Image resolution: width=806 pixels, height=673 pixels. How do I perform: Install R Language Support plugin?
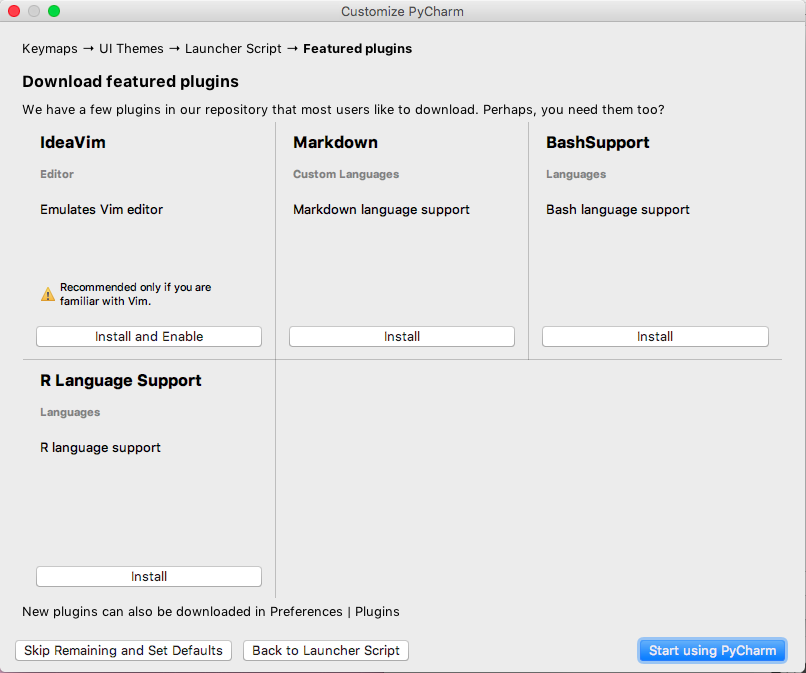(149, 576)
